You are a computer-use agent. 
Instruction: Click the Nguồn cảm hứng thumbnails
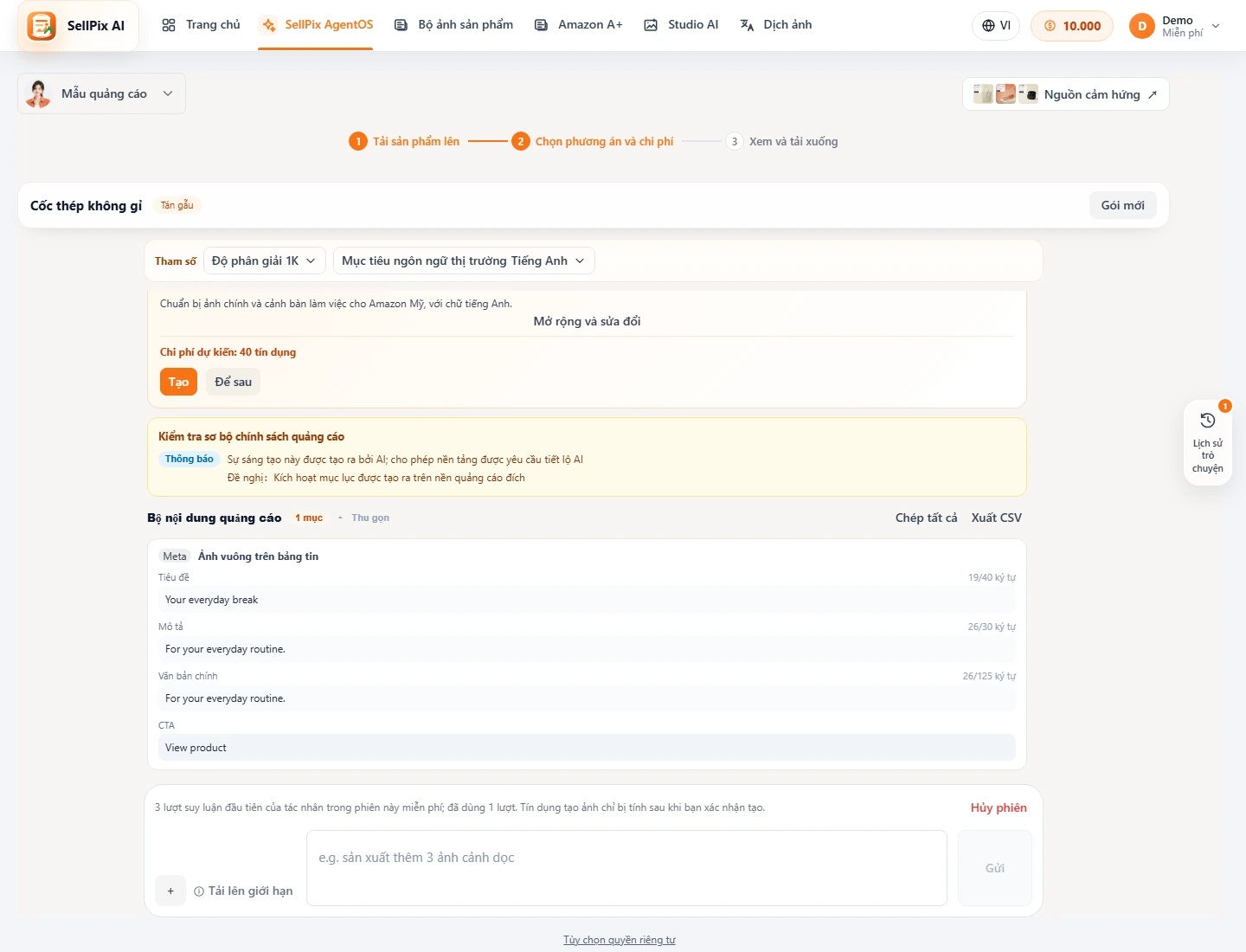pyautogui.click(x=1005, y=94)
